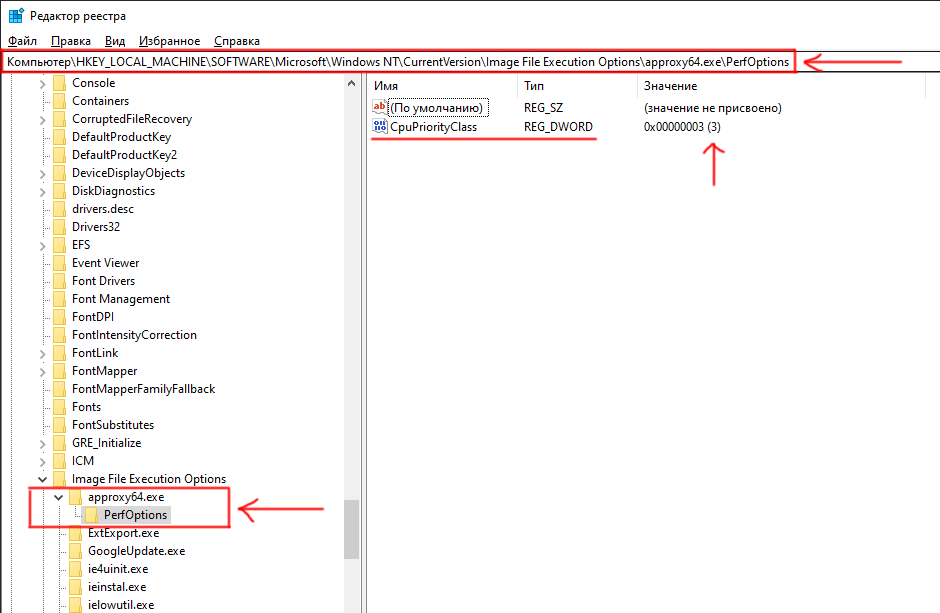Click the Font Drivers folder icon

(x=59, y=280)
